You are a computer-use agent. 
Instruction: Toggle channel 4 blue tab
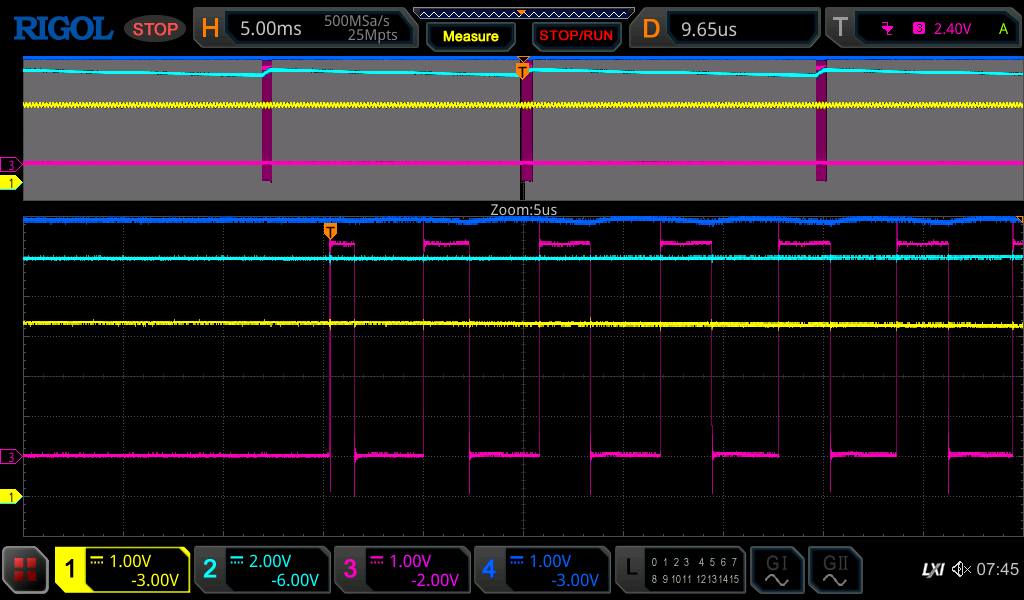[x=488, y=569]
